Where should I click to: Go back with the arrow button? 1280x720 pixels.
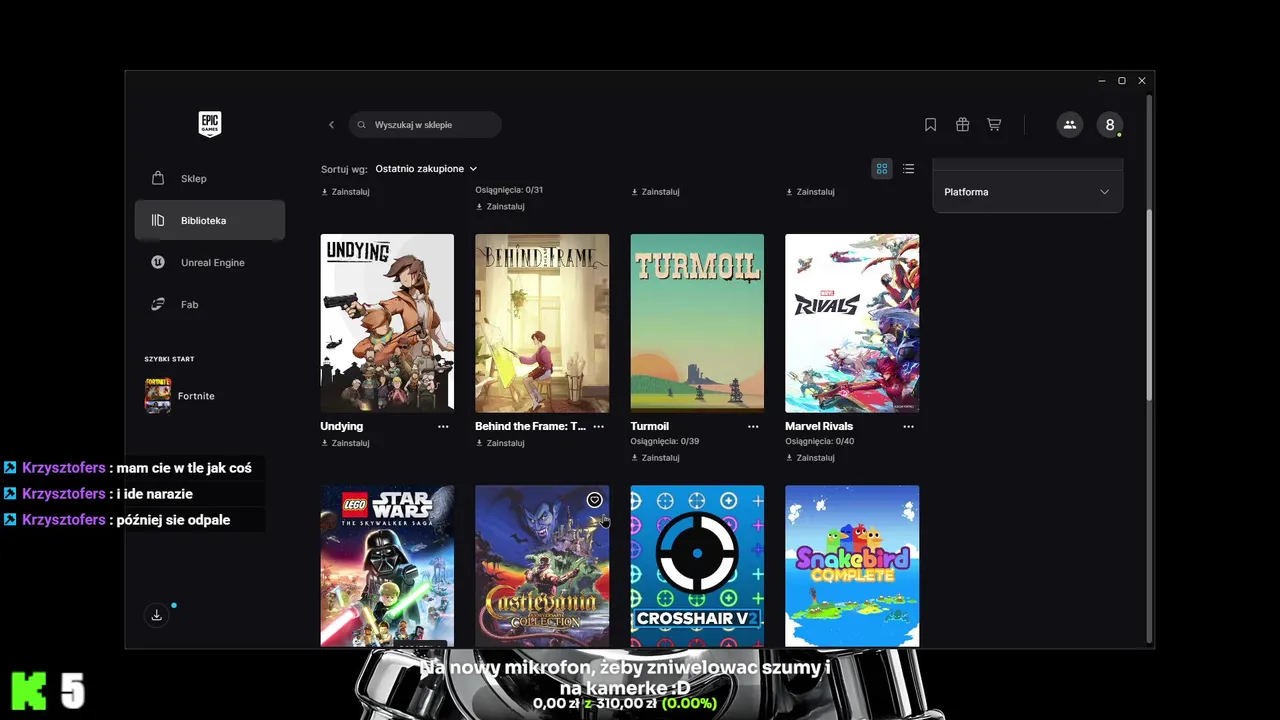click(x=331, y=125)
